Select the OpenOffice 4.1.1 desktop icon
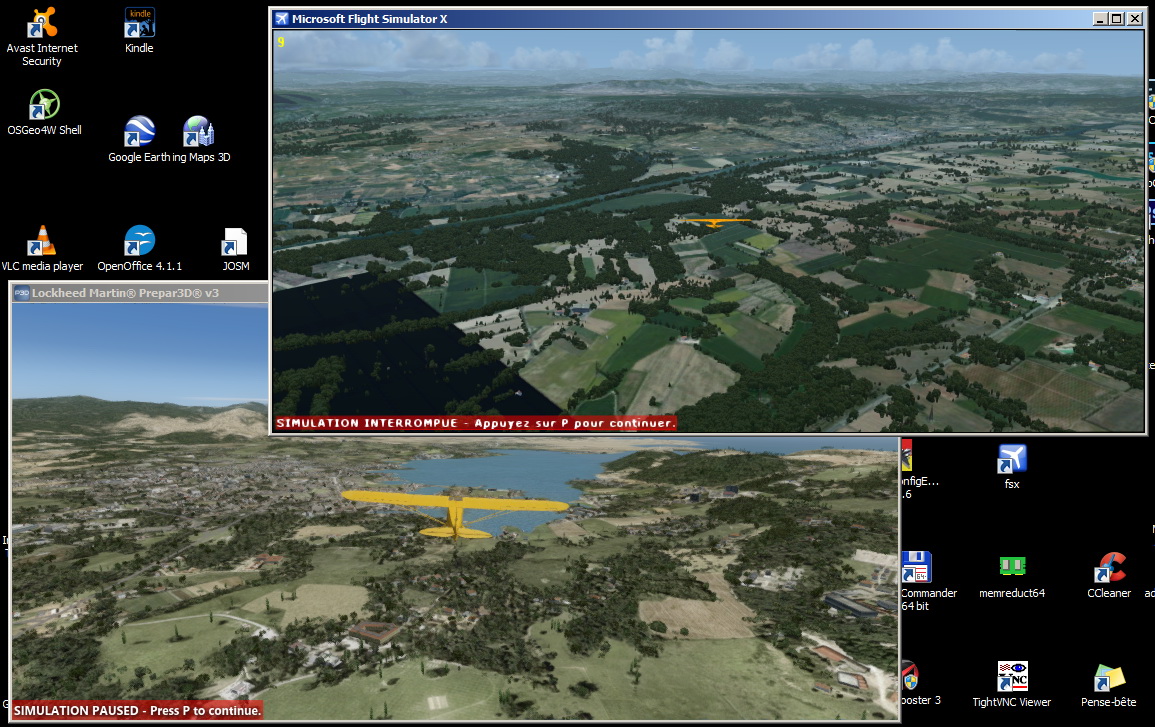 139,241
